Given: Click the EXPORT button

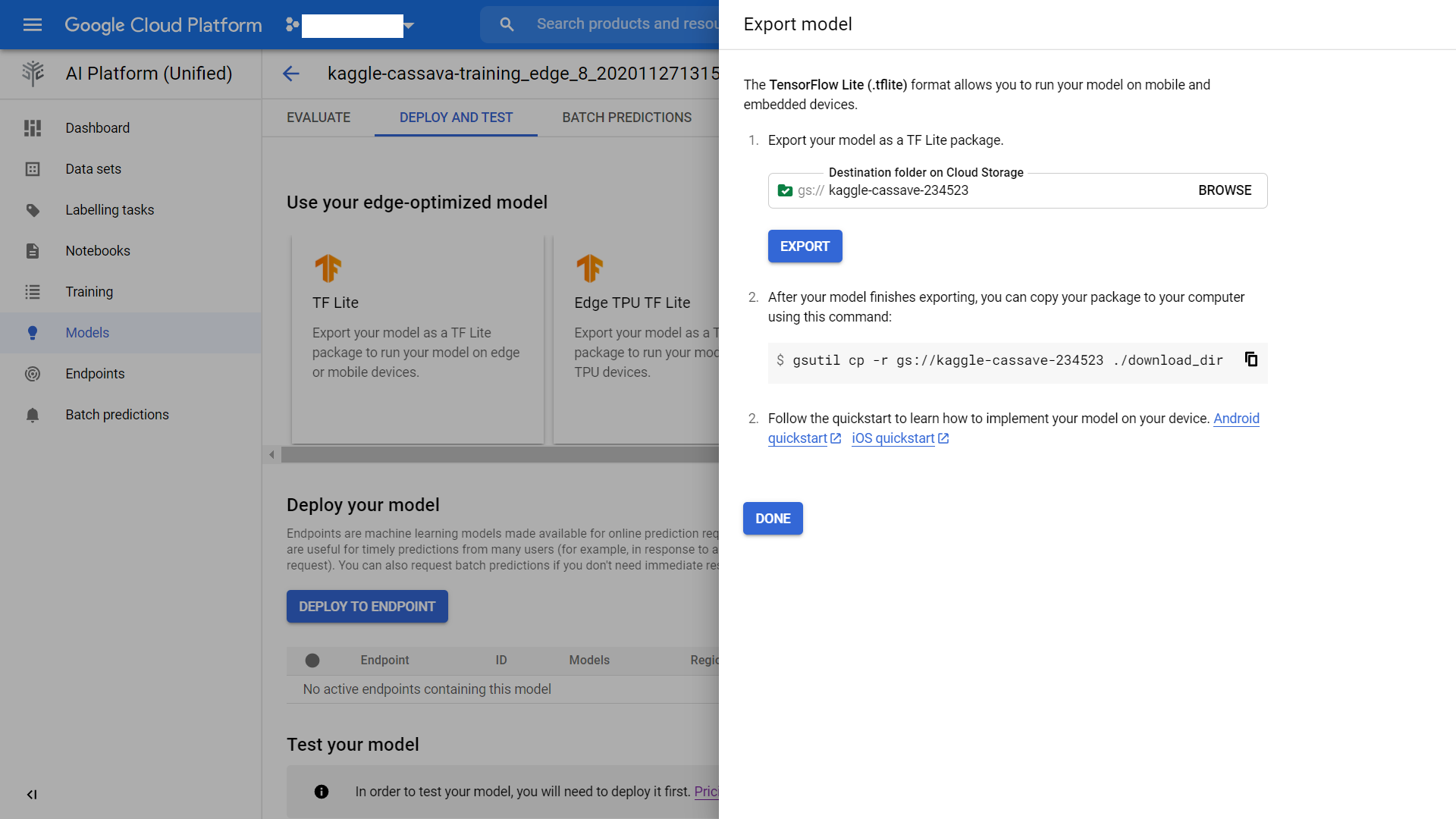Looking at the screenshot, I should pyautogui.click(x=805, y=246).
